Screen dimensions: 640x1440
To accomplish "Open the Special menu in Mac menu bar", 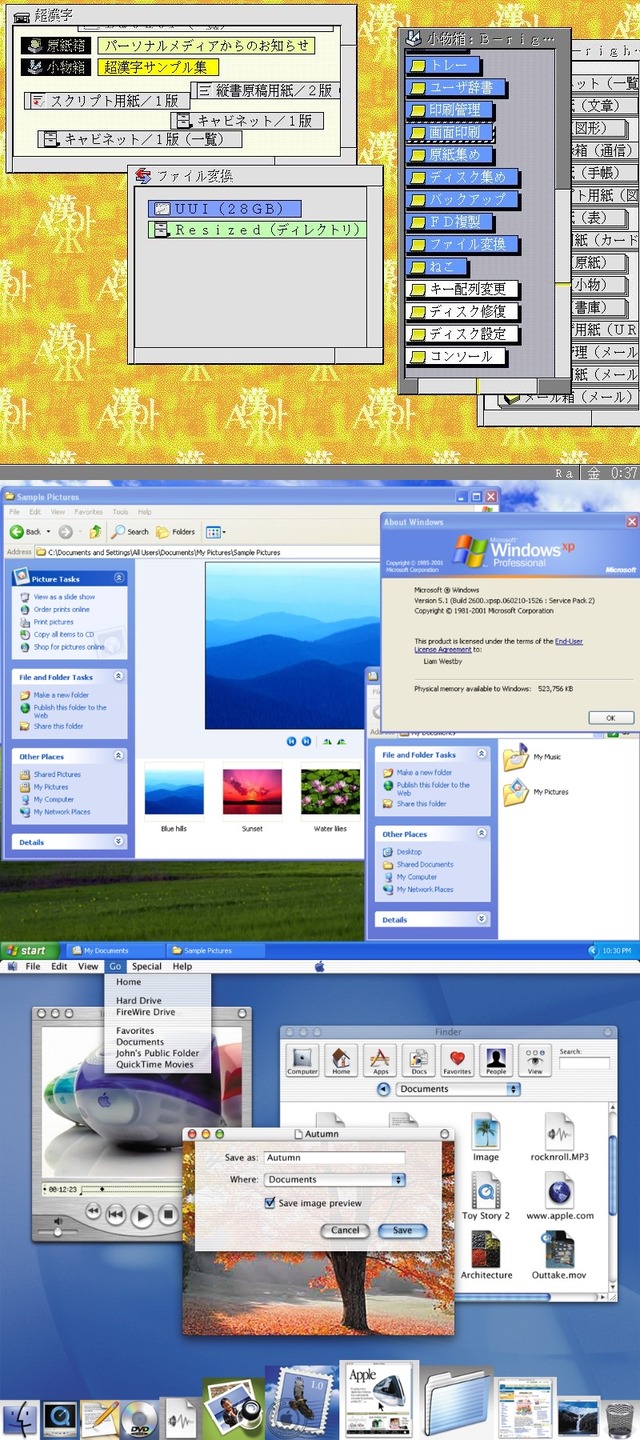I will (x=146, y=967).
